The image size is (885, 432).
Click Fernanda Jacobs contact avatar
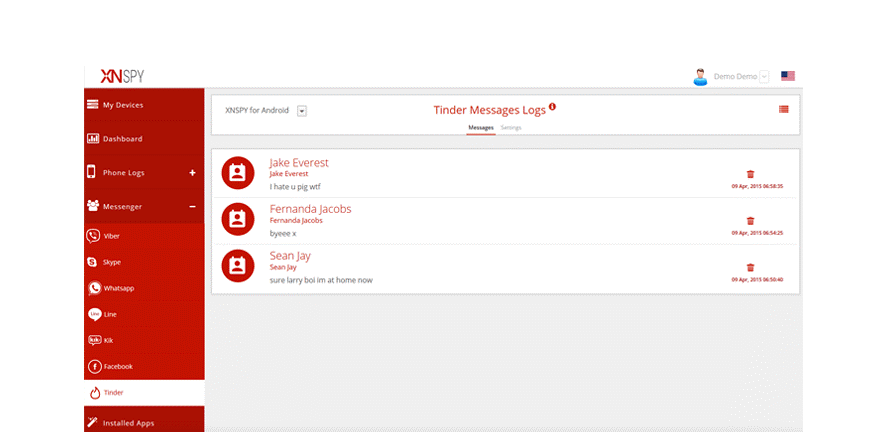click(x=238, y=219)
